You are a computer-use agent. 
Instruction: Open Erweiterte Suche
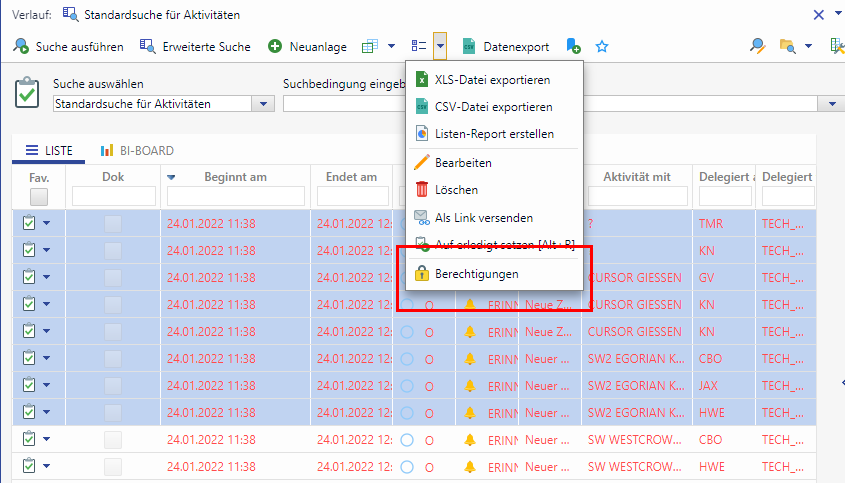click(x=195, y=47)
